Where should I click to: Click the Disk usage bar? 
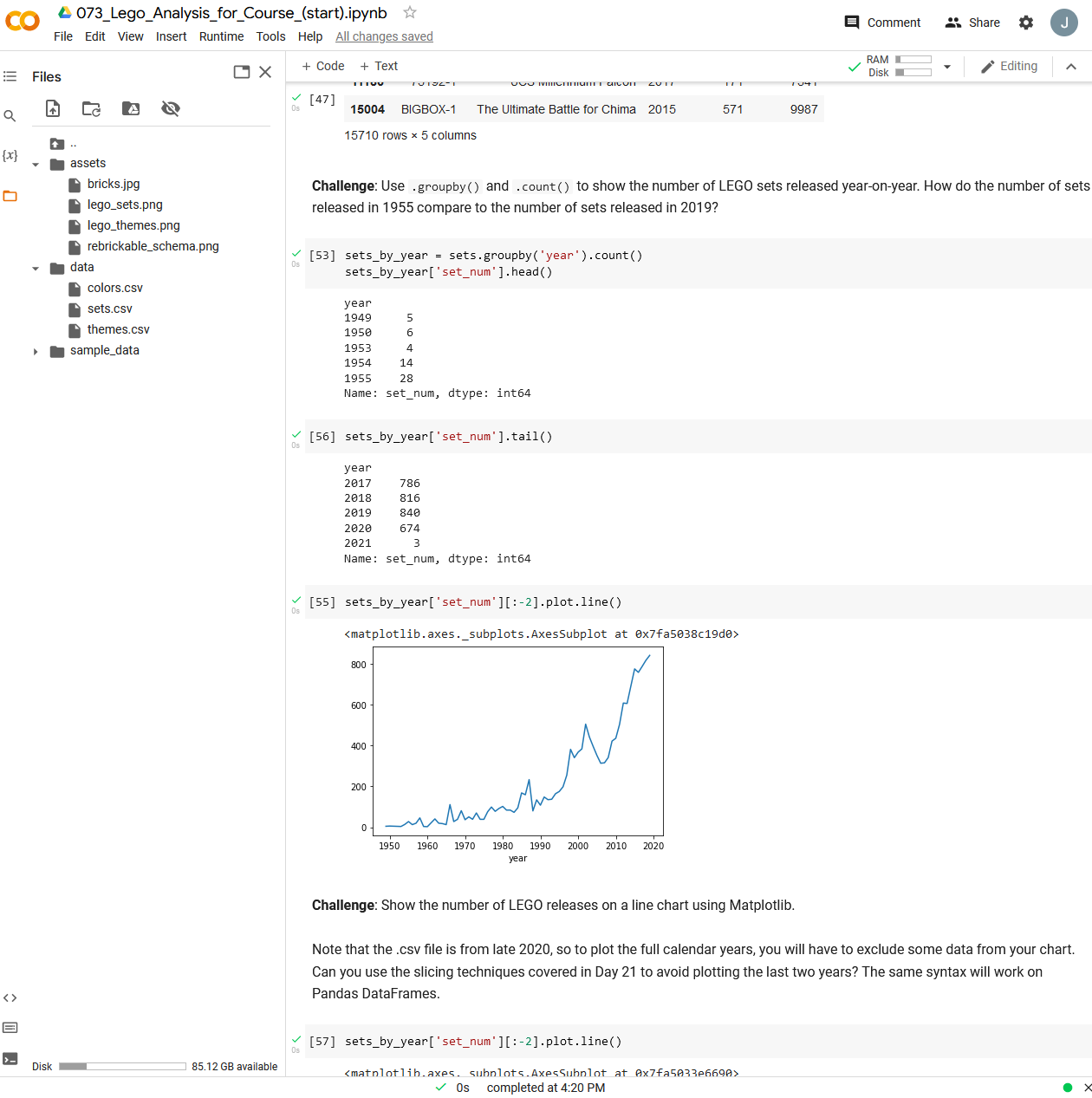pos(121,1066)
